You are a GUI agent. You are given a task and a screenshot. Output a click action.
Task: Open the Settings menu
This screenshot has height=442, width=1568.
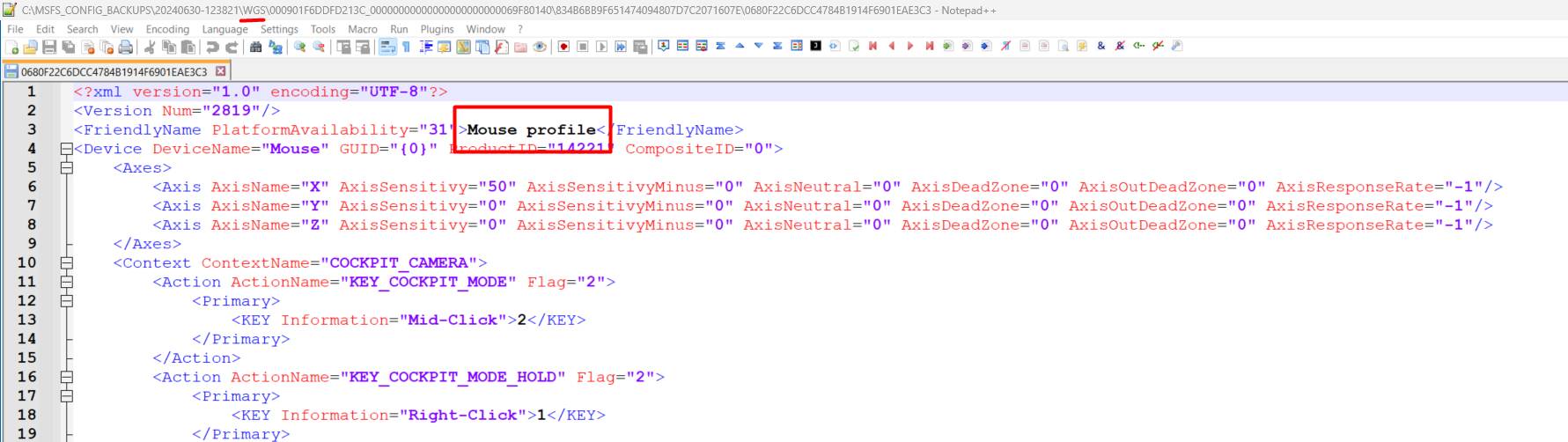click(x=279, y=29)
